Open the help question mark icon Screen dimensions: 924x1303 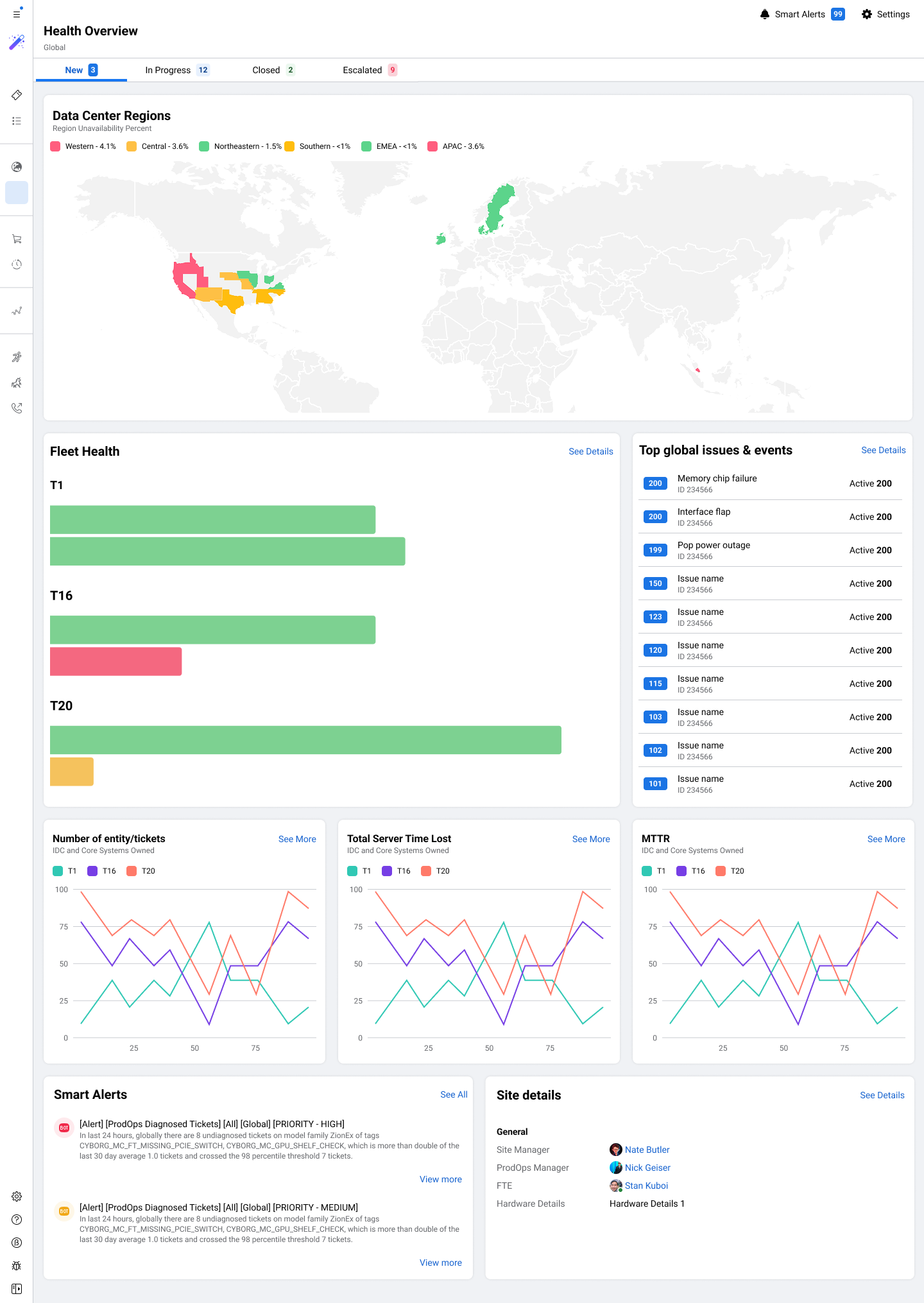17,1220
